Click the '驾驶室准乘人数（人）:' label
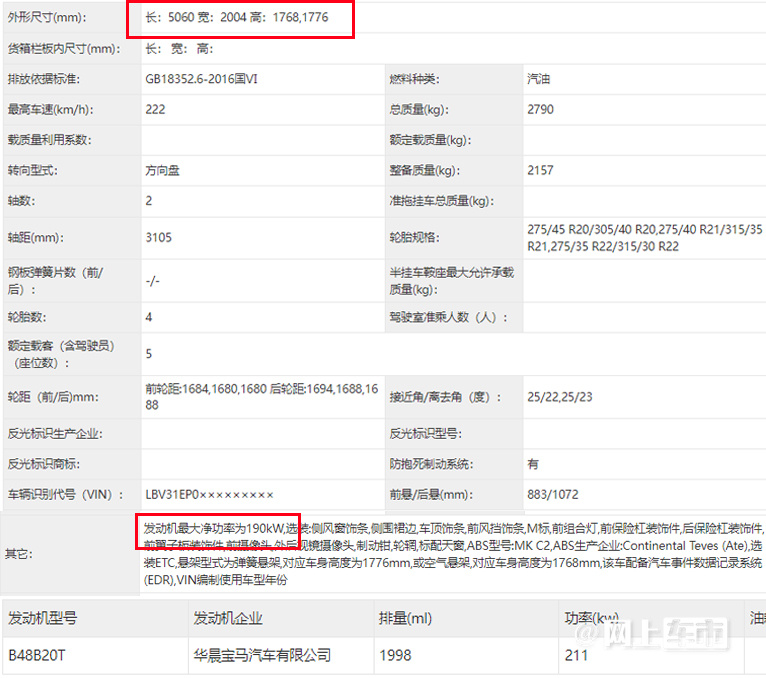 point(448,318)
